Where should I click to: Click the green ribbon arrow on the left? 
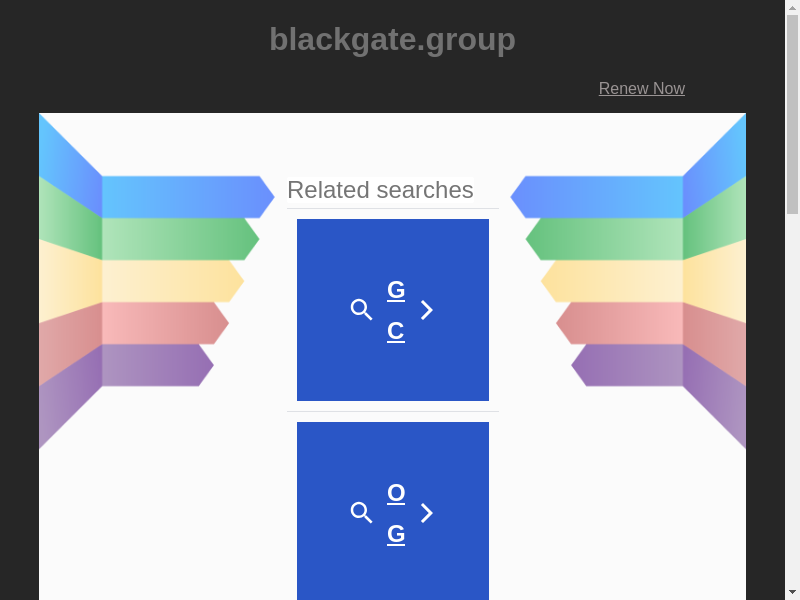pos(178,239)
